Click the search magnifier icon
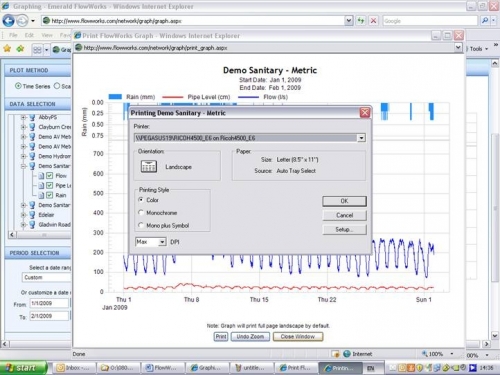Screen dimensions: 500x375 [x=485, y=21]
